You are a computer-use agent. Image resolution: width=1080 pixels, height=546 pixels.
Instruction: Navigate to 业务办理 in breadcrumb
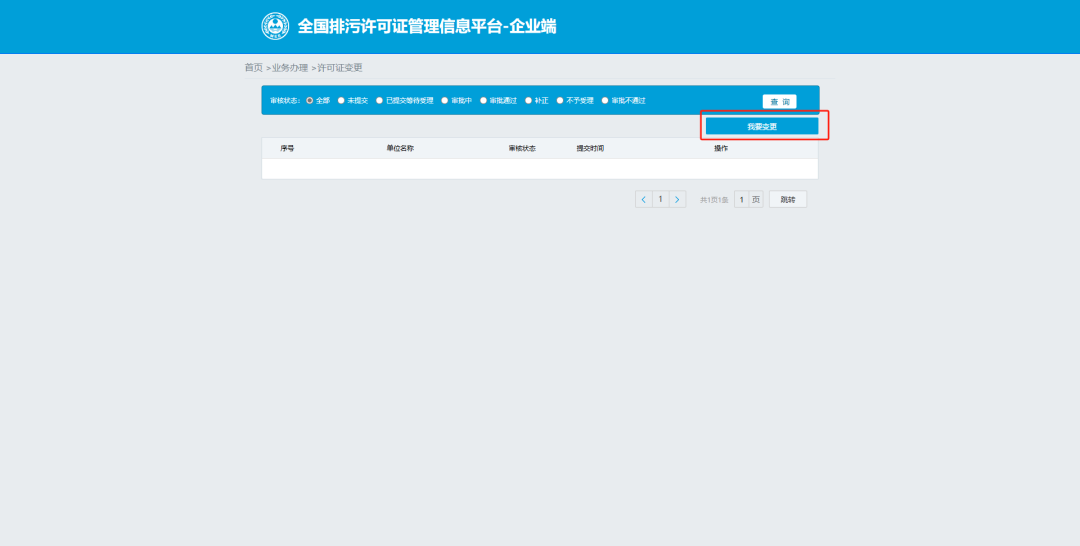coord(290,68)
